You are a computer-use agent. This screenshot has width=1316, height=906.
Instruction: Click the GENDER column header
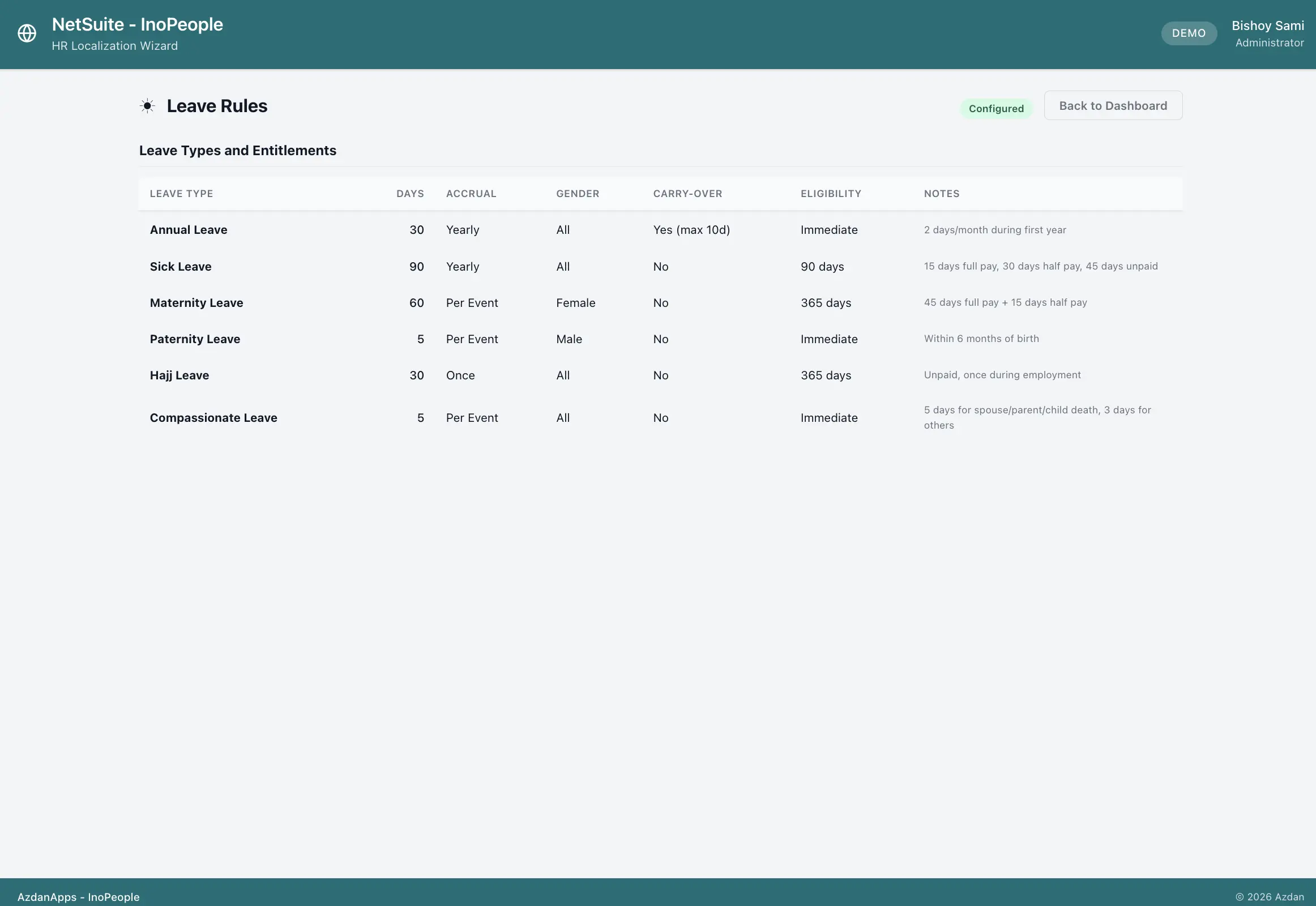click(578, 194)
